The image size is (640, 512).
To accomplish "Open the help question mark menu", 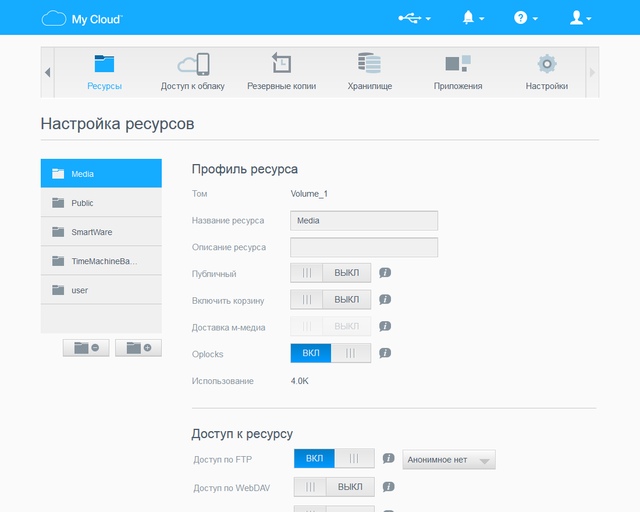I will coord(525,18).
